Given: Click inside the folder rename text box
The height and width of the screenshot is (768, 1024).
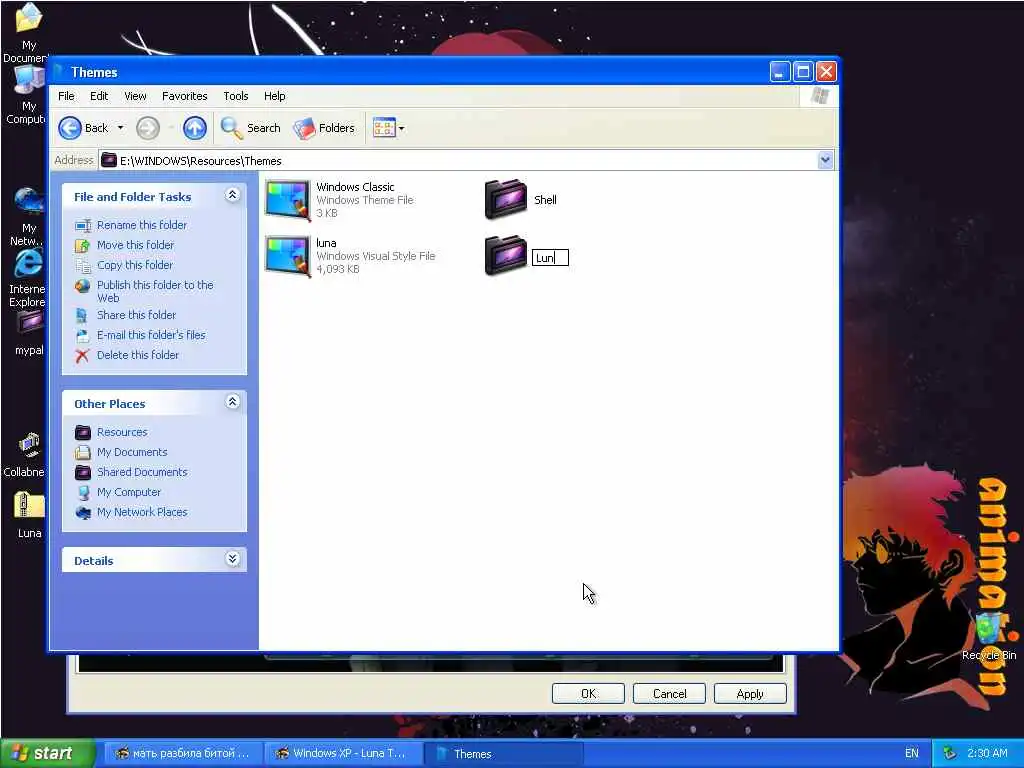Looking at the screenshot, I should [x=550, y=258].
